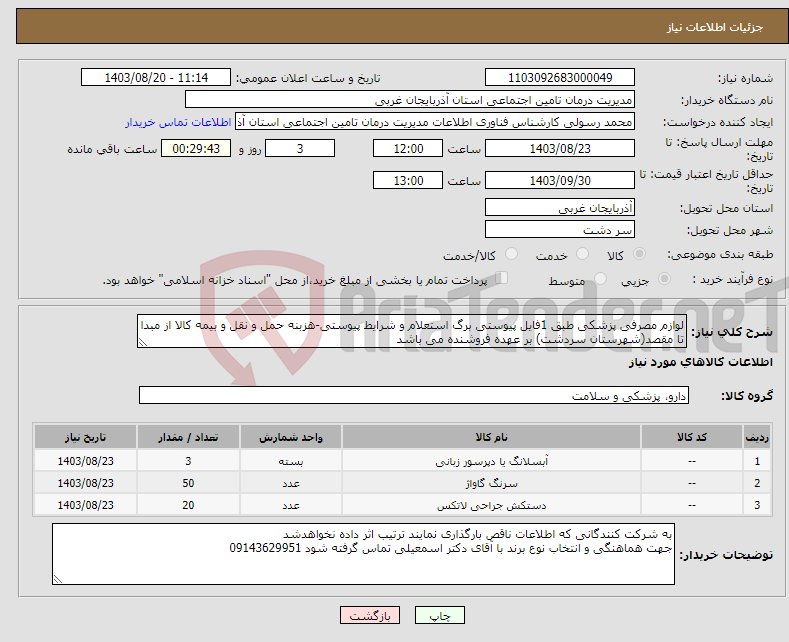The width and height of the screenshot is (789, 642).
Task: Select the خدمت radio button
Action: pyautogui.click(x=582, y=254)
